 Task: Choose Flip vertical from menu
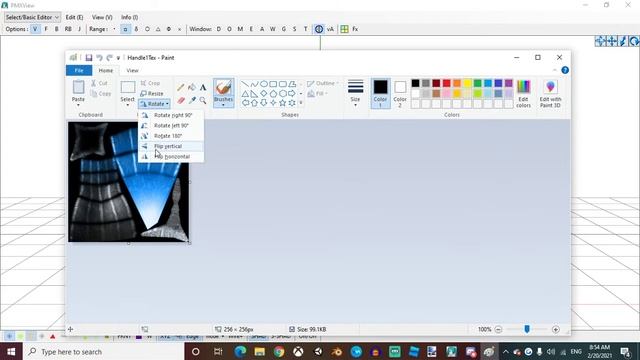[171, 146]
